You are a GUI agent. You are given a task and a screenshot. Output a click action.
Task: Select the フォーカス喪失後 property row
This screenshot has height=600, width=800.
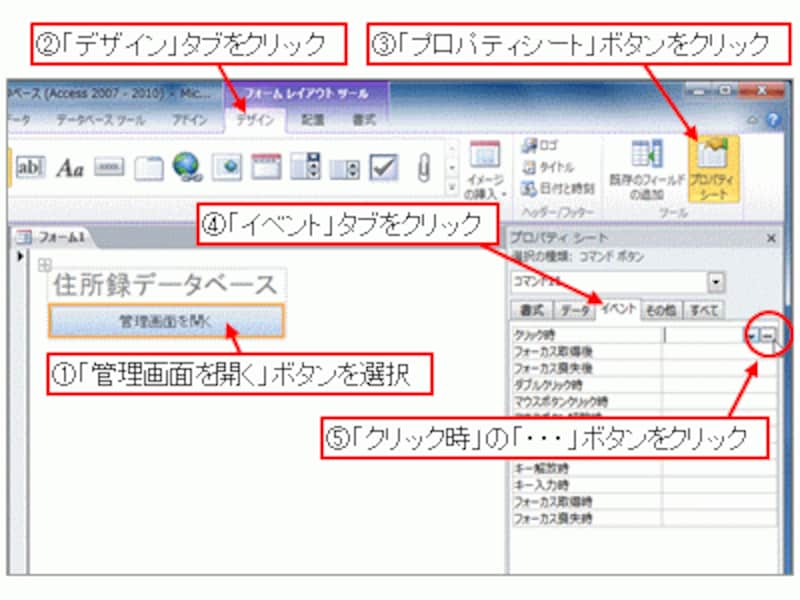click(644, 368)
